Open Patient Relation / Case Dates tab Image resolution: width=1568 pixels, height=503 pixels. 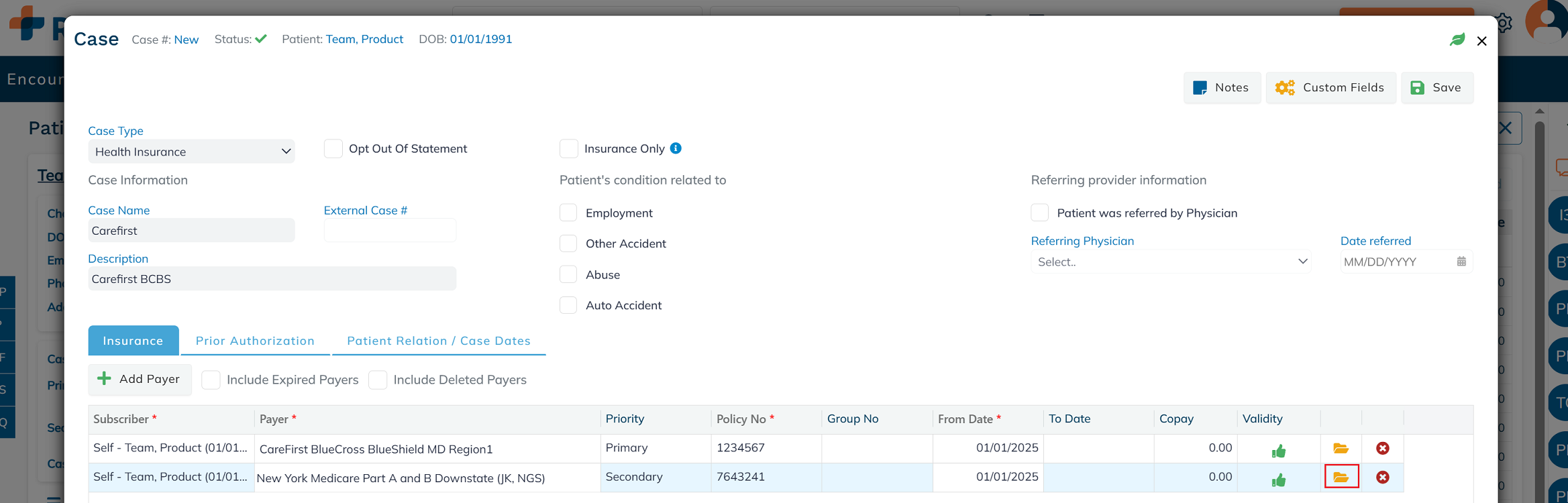tap(438, 341)
